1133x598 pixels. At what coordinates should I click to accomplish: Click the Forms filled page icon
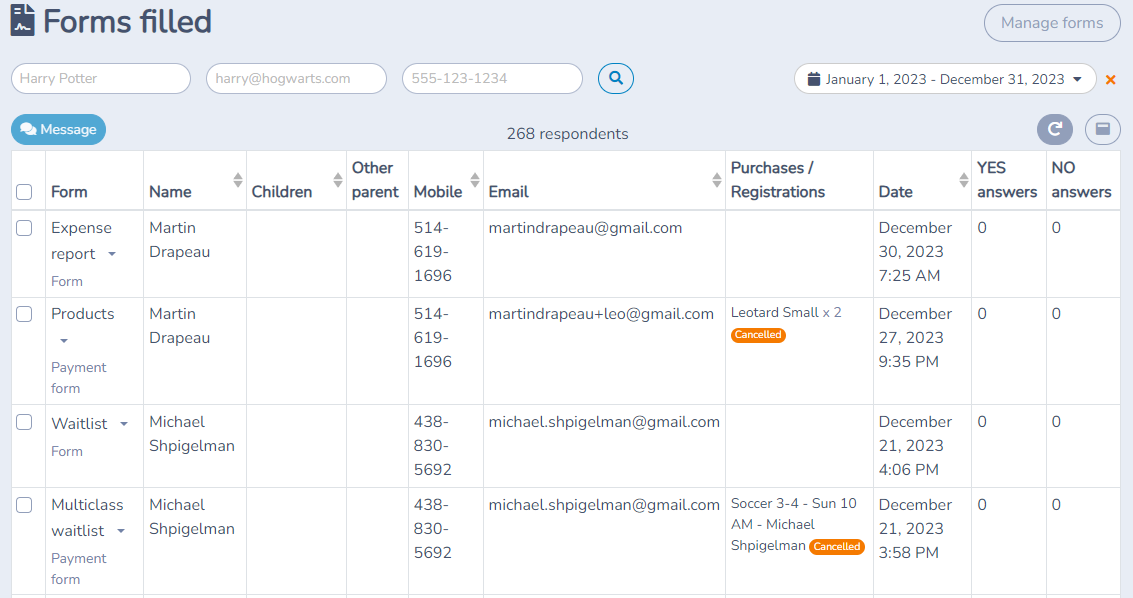pyautogui.click(x=22, y=20)
